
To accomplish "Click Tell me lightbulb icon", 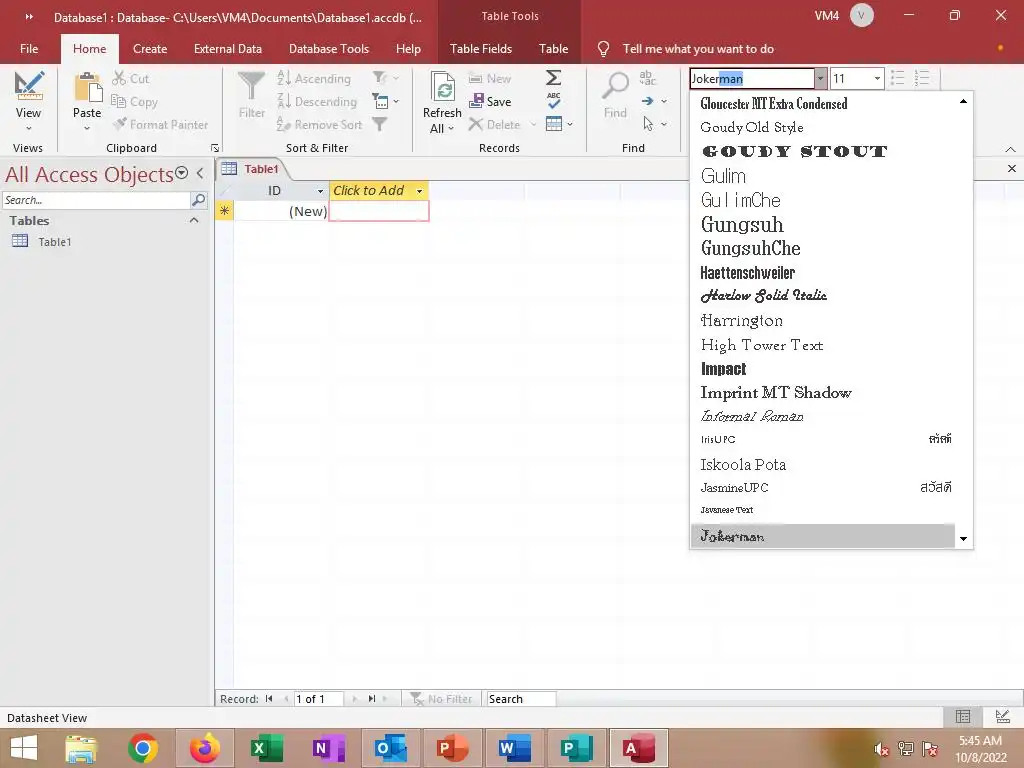I will click(x=603, y=49).
